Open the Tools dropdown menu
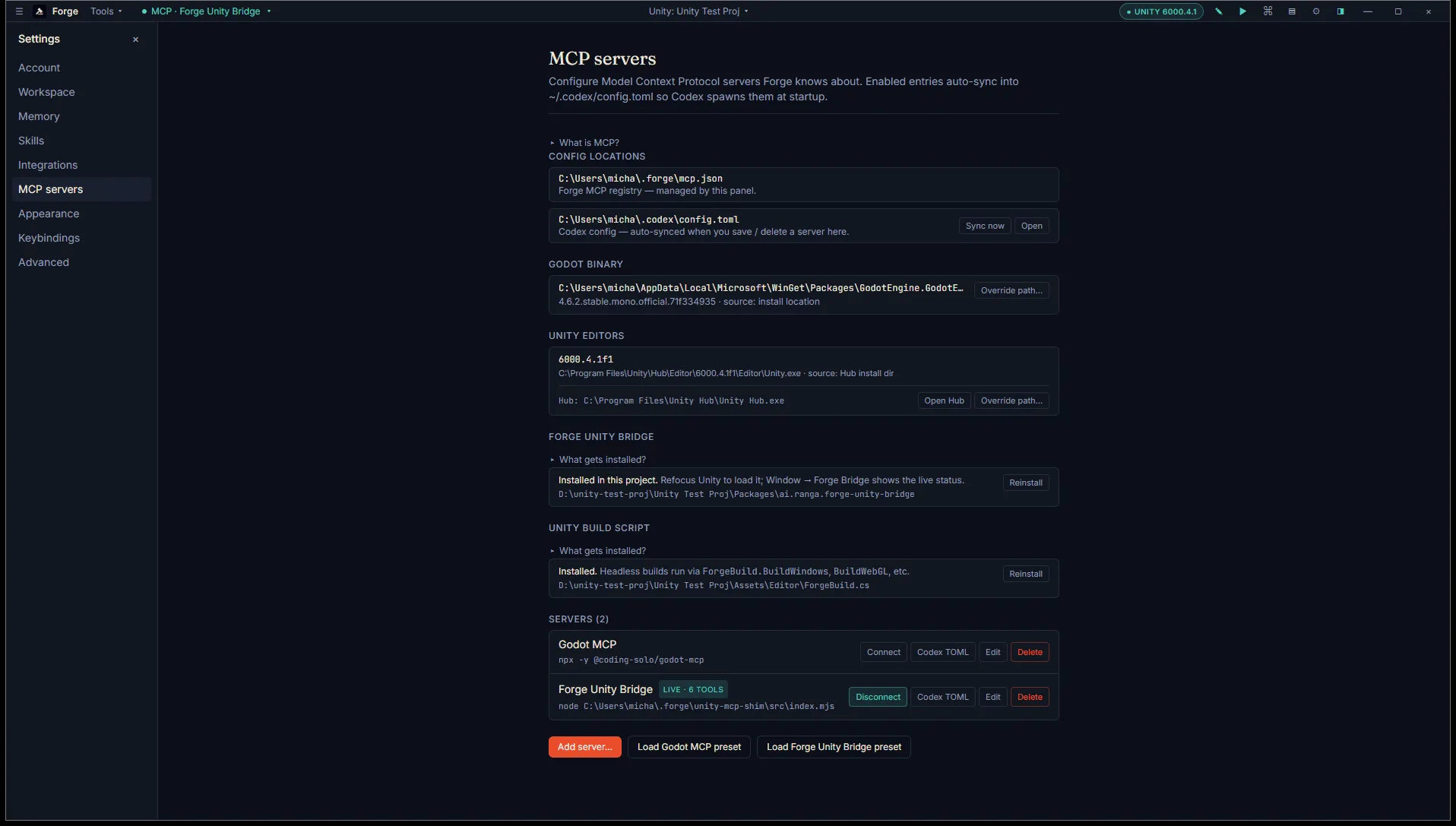The image size is (1456, 826). [106, 11]
